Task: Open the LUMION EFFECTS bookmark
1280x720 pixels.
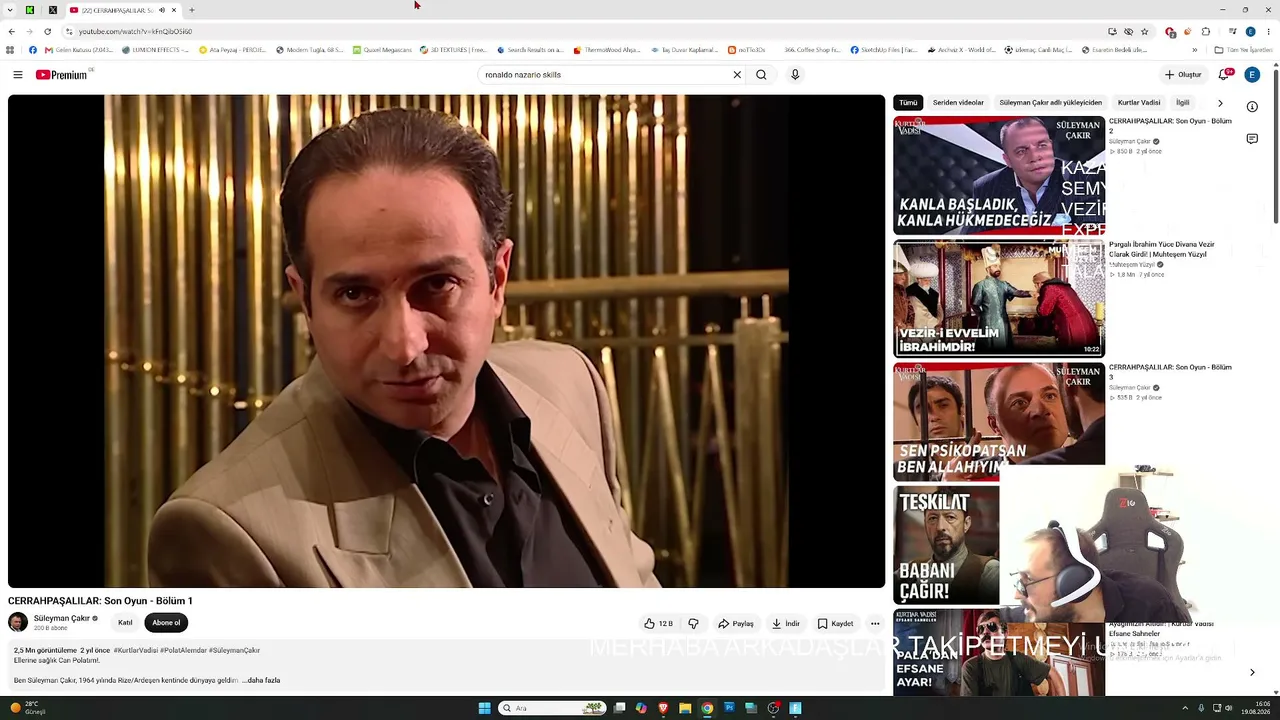Action: pos(155,50)
